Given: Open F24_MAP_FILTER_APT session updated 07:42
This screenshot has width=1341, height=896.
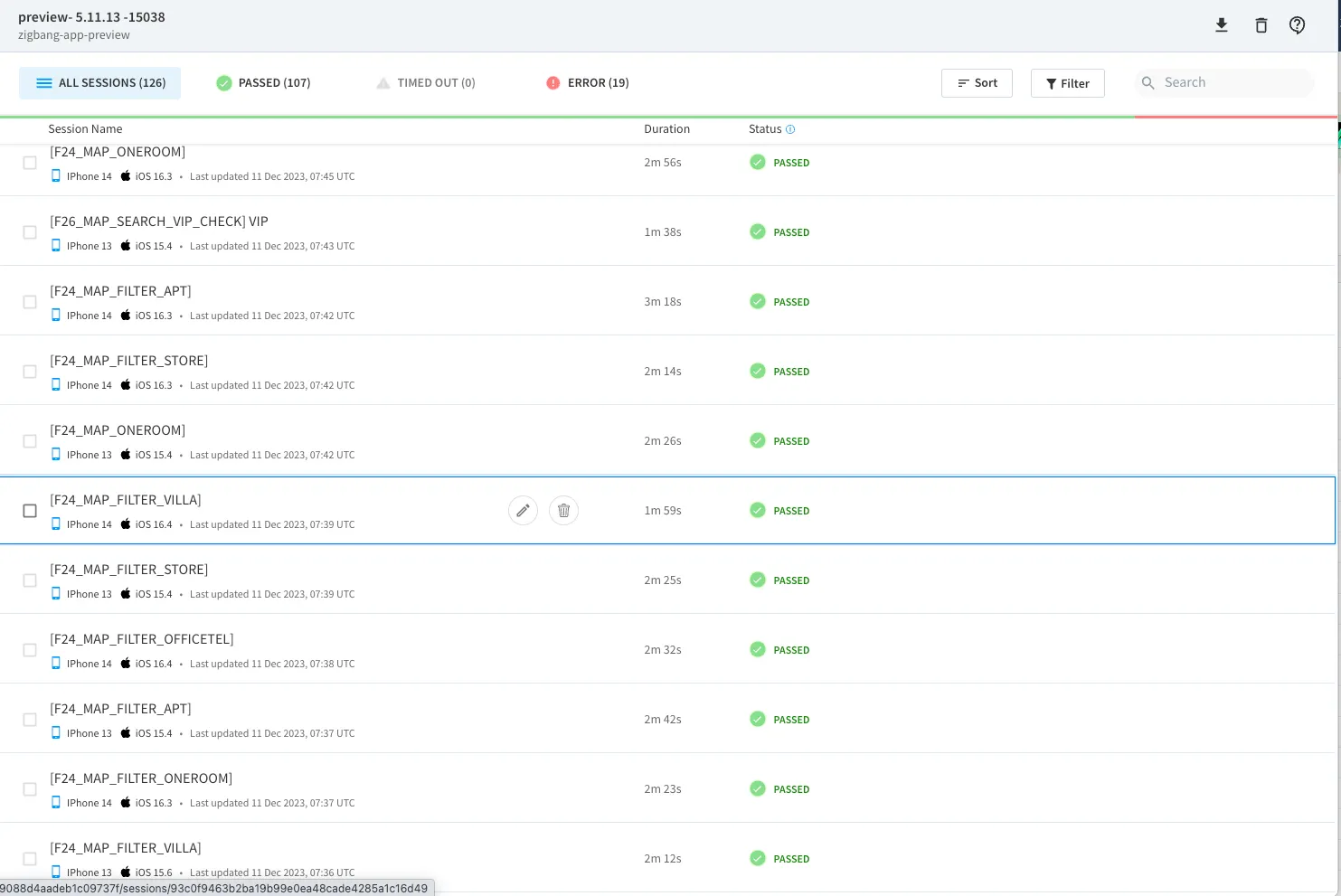Looking at the screenshot, I should 120,291.
